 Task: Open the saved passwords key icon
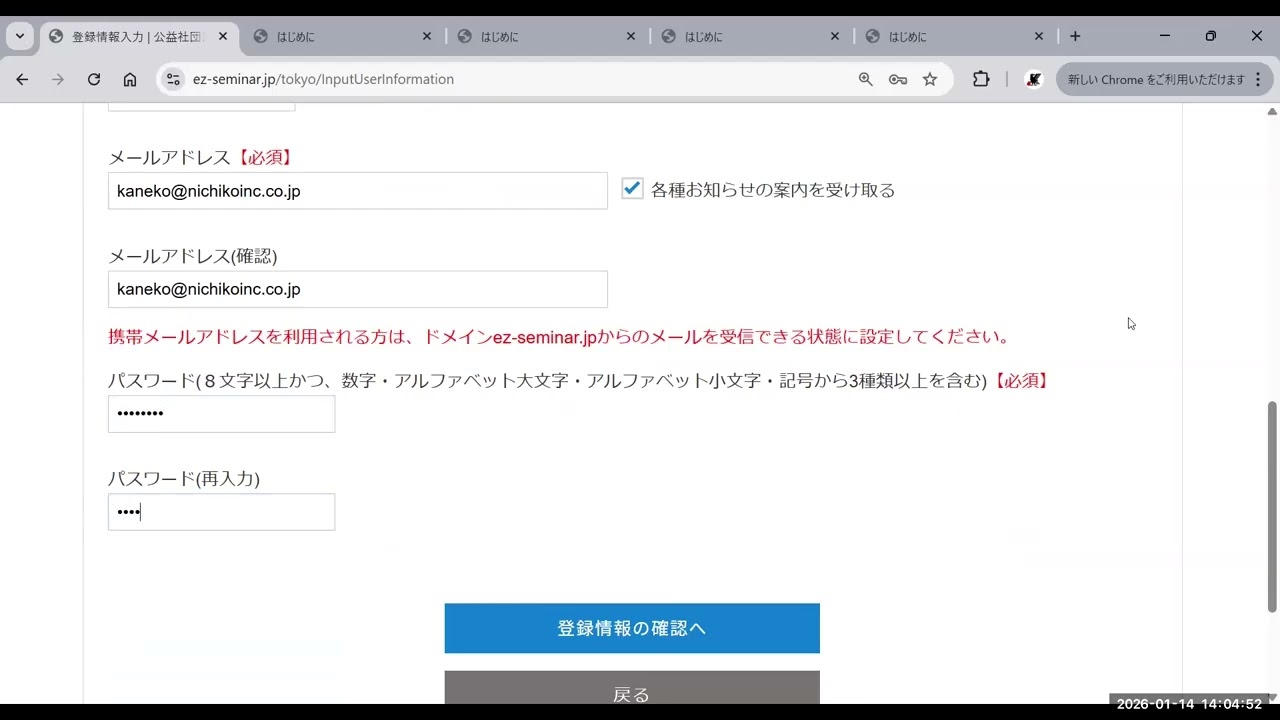click(x=898, y=79)
